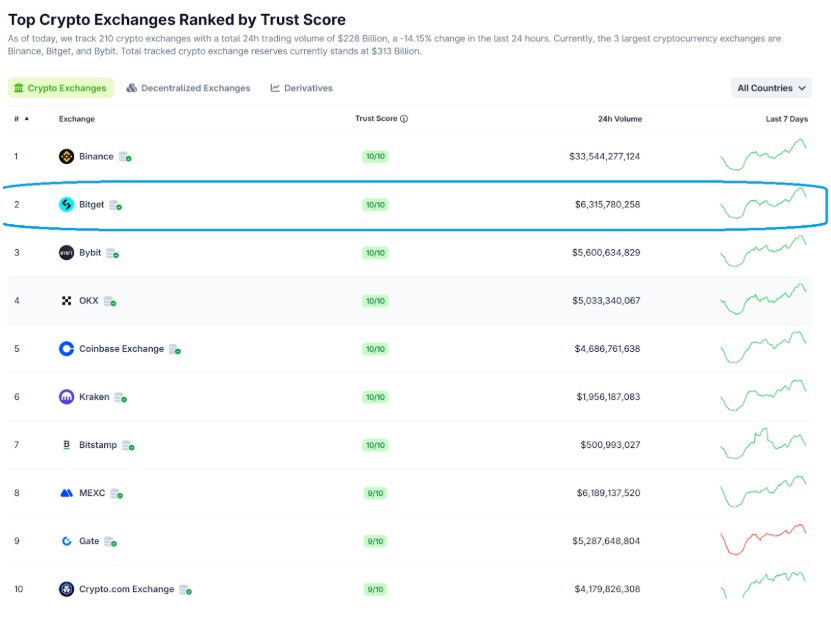This screenshot has height=617, width=831.
Task: Click the 24h Volume column header
Action: pos(620,119)
